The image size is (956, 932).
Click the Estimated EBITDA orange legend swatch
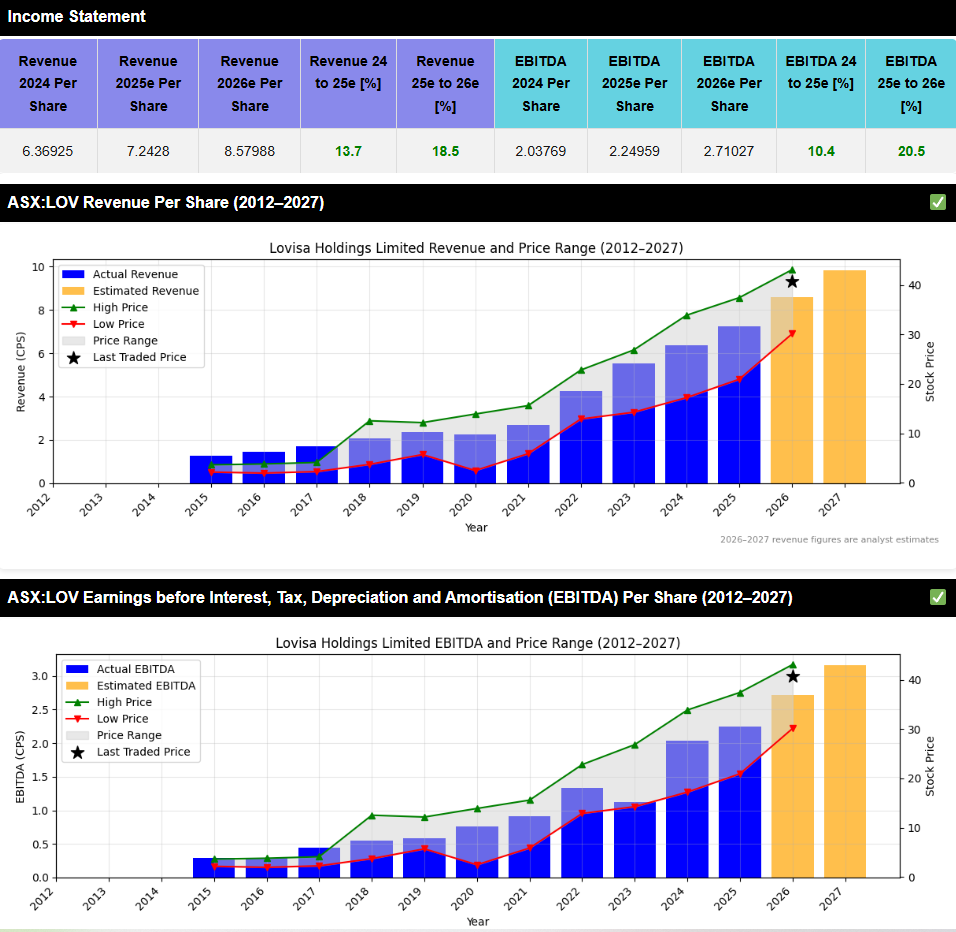click(x=77, y=686)
